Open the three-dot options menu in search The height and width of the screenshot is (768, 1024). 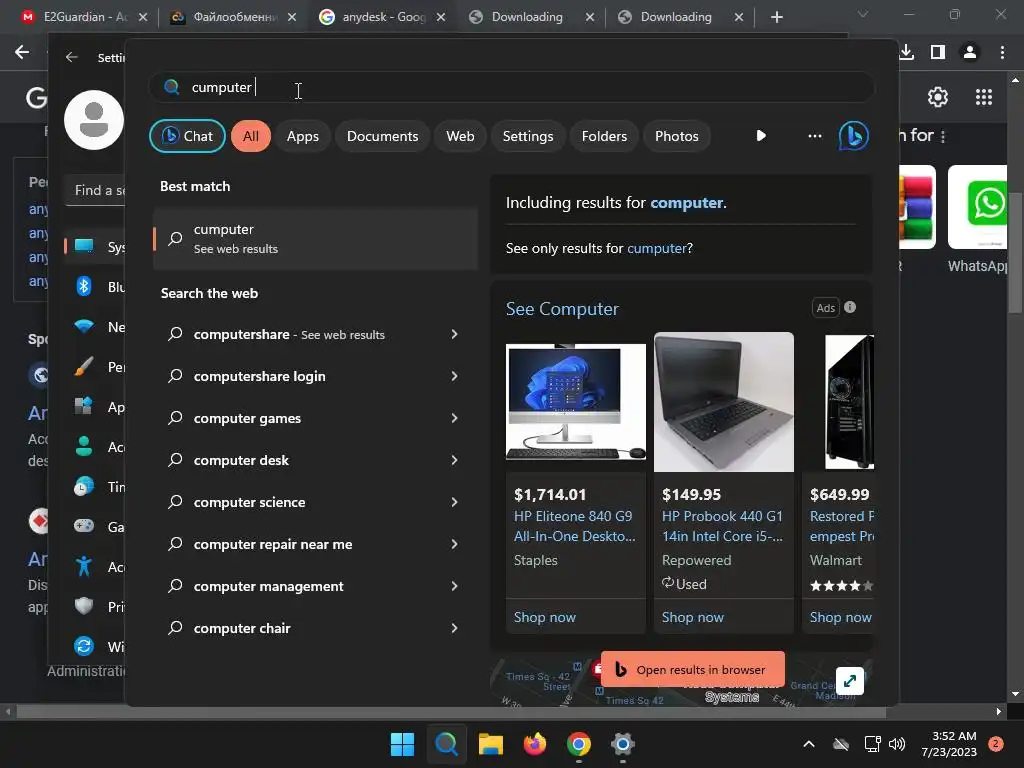point(814,136)
